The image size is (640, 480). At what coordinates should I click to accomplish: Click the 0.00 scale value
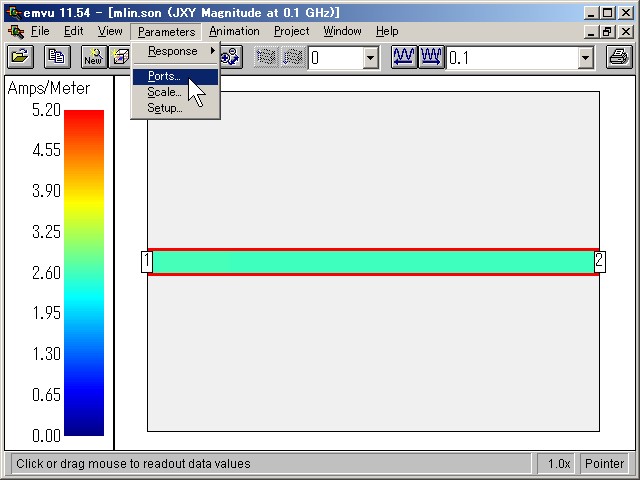(47, 436)
